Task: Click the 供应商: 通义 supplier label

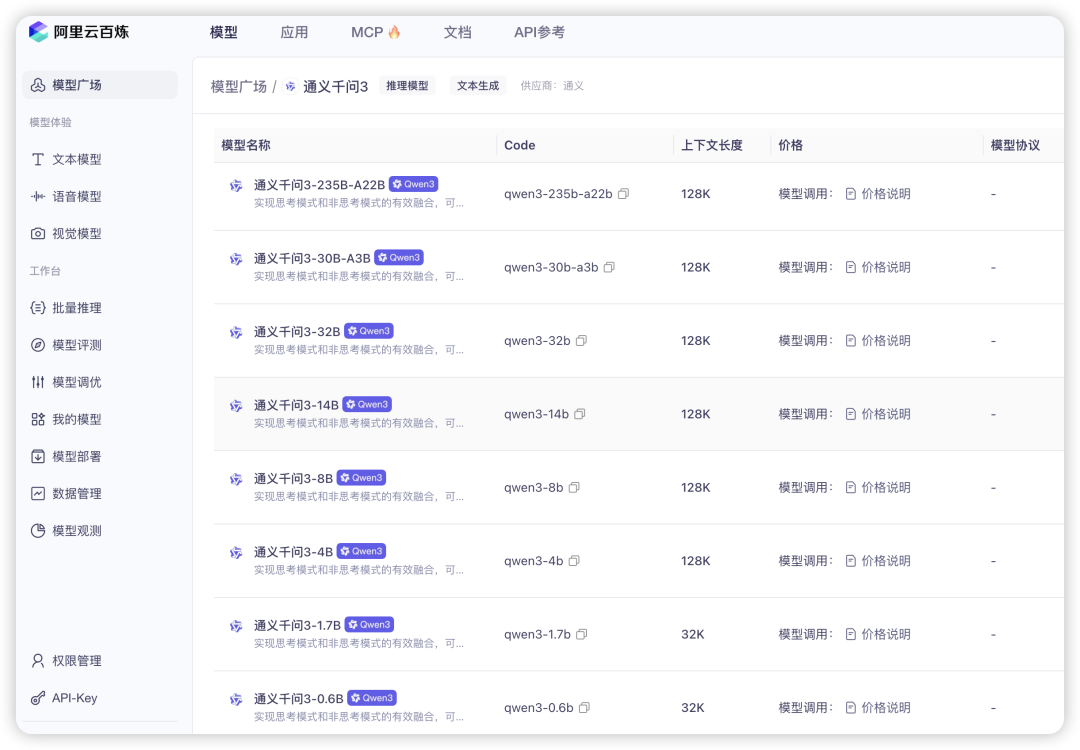Action: pyautogui.click(x=552, y=86)
